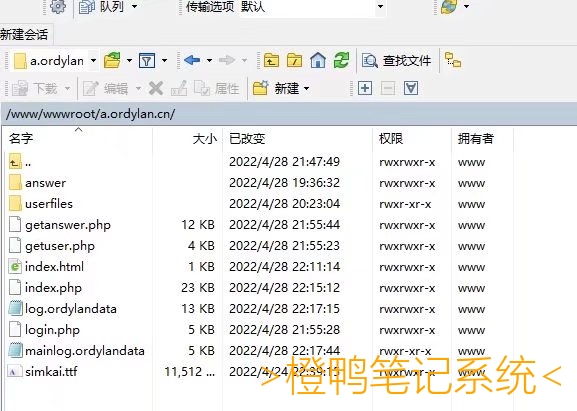Screen dimensions: 577x411
Task: Go to the parent directory icon
Action: [x=271, y=60]
